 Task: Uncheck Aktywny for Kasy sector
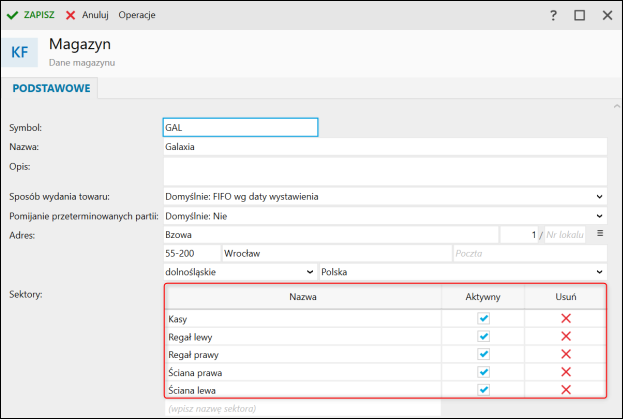click(484, 318)
